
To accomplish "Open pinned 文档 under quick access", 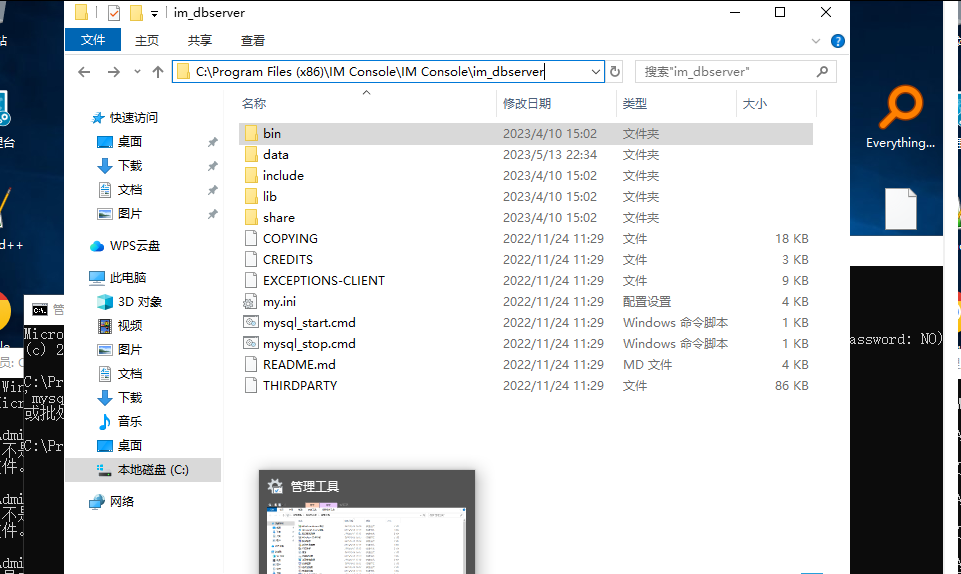I will (129, 190).
